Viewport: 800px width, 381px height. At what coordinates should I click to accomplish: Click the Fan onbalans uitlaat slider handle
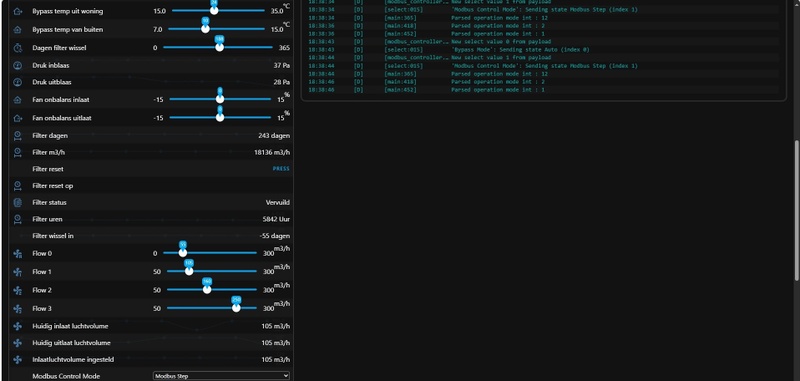[220, 117]
